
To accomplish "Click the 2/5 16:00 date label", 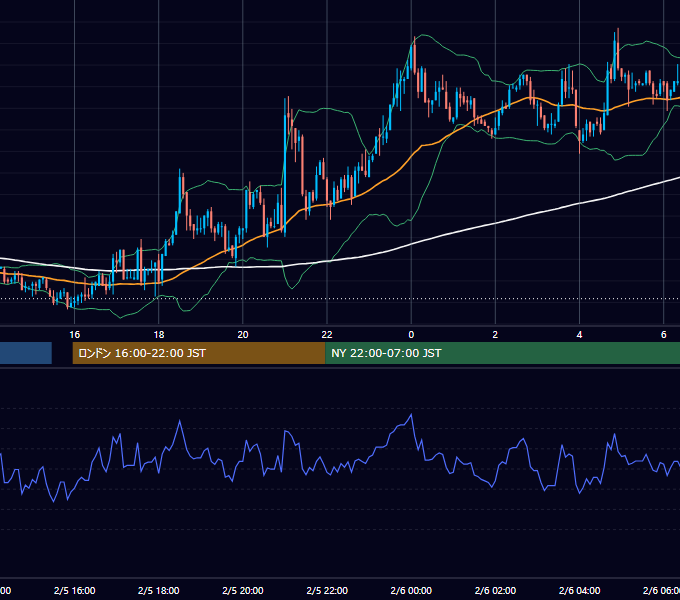I will coord(75,590).
